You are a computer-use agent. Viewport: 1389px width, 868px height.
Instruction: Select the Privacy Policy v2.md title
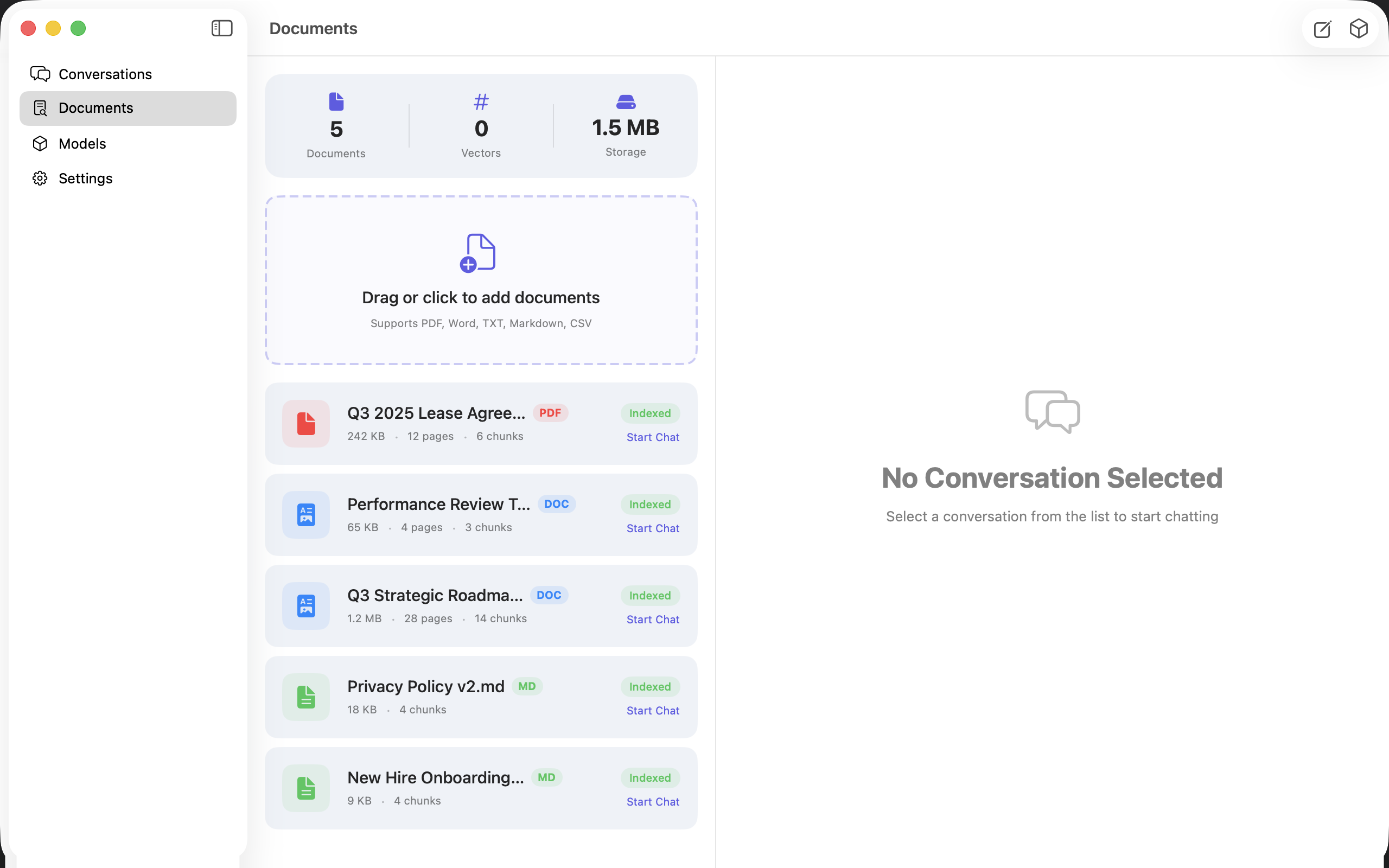click(426, 687)
